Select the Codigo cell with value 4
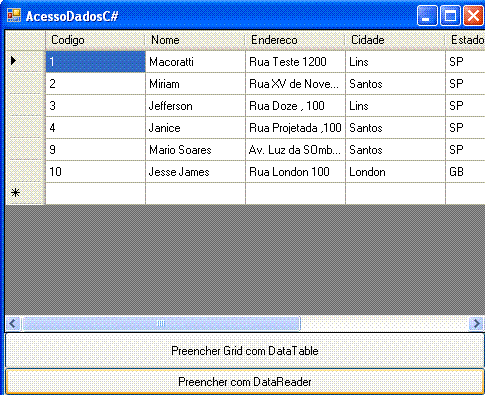The width and height of the screenshot is (485, 395). [95, 127]
